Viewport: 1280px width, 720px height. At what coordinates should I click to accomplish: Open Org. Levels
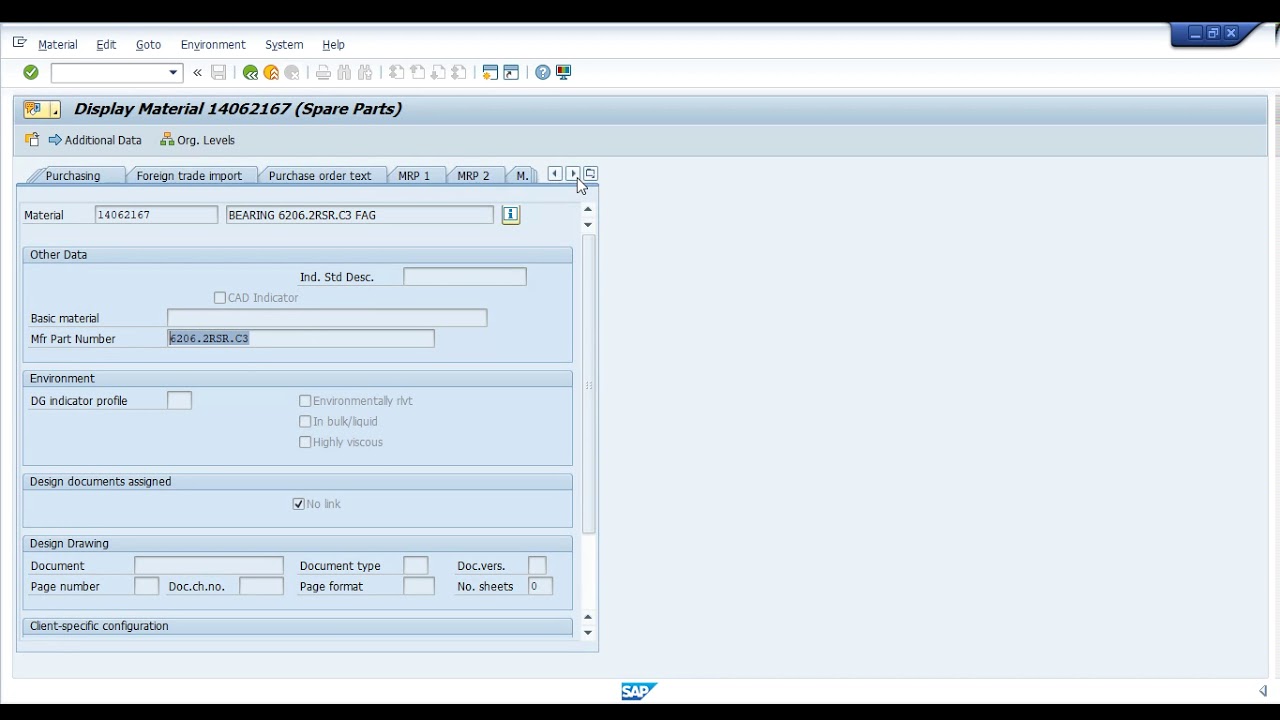click(x=197, y=140)
